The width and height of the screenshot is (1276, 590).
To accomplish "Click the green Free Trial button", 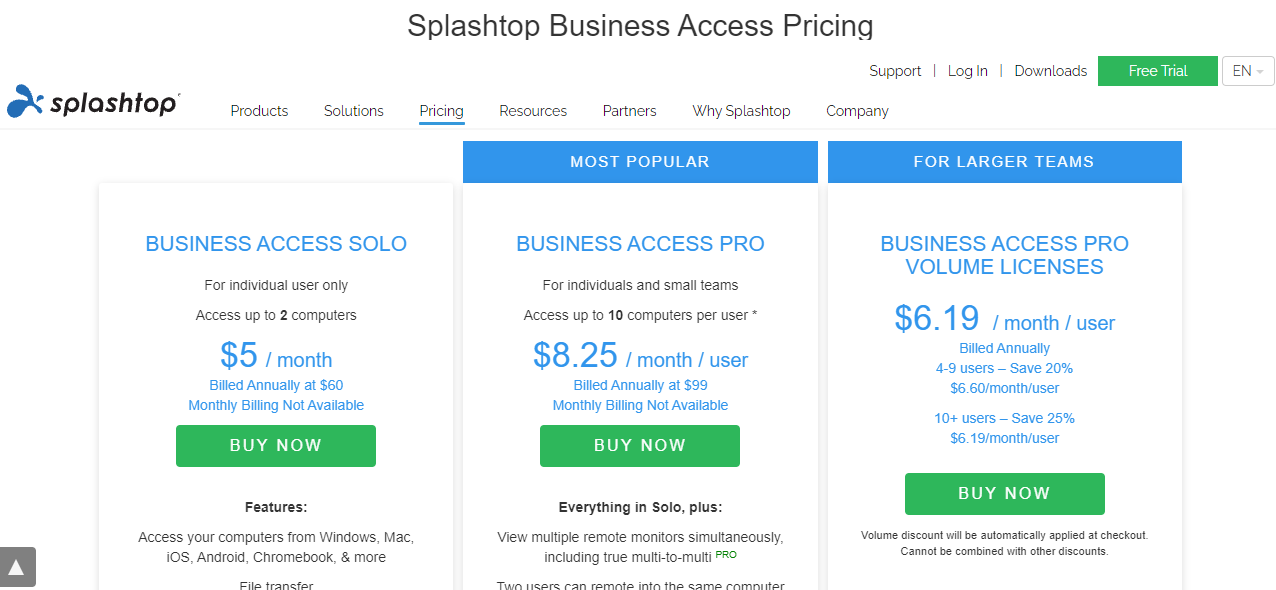I will (1157, 71).
